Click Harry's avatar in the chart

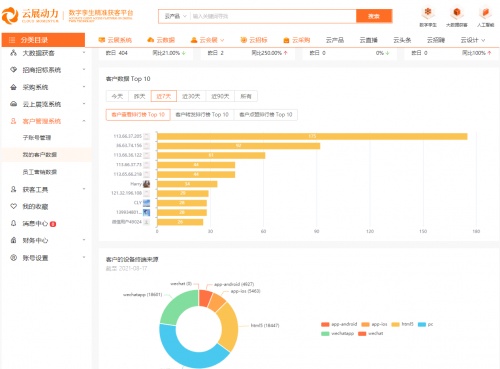(146, 184)
